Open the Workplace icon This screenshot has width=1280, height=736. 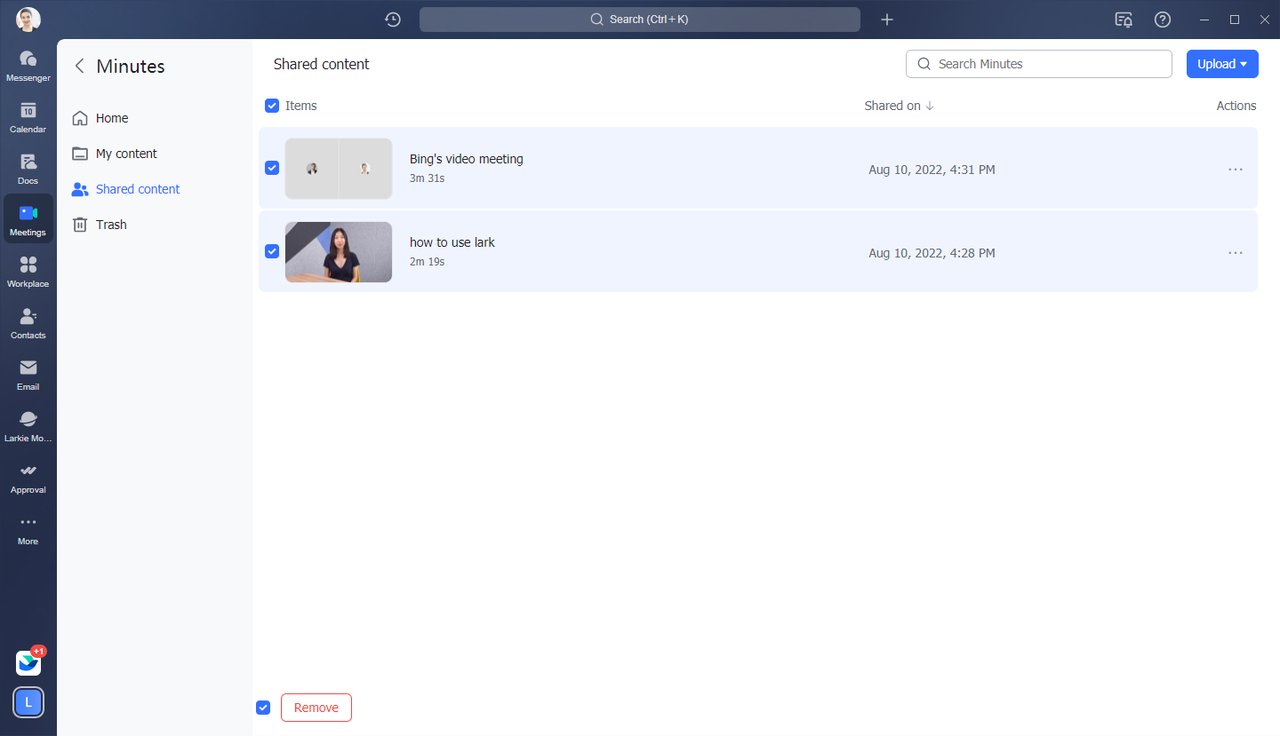pyautogui.click(x=28, y=270)
